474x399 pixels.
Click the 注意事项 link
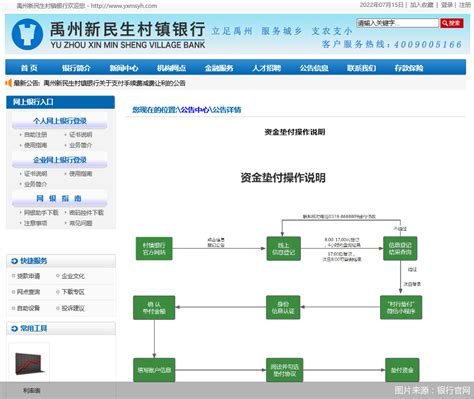pos(35,223)
